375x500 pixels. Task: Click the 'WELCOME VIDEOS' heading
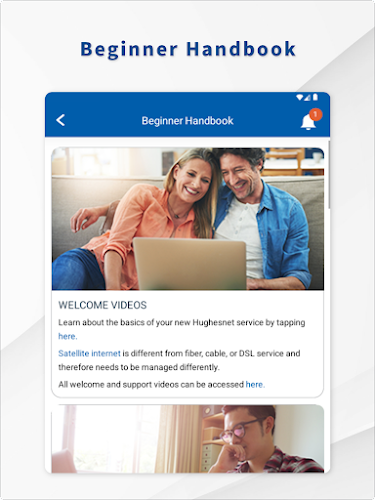[x=103, y=305]
